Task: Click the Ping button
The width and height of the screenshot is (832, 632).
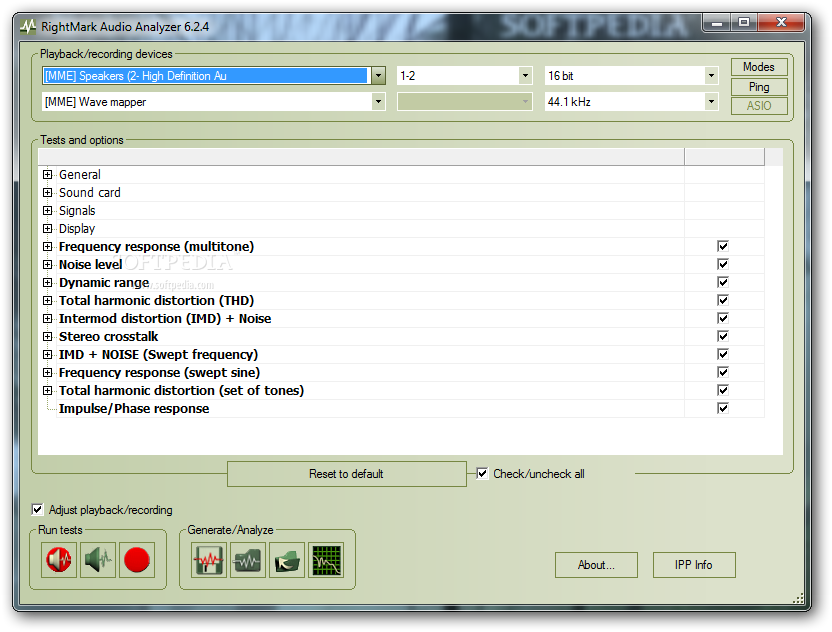Action: (x=759, y=87)
